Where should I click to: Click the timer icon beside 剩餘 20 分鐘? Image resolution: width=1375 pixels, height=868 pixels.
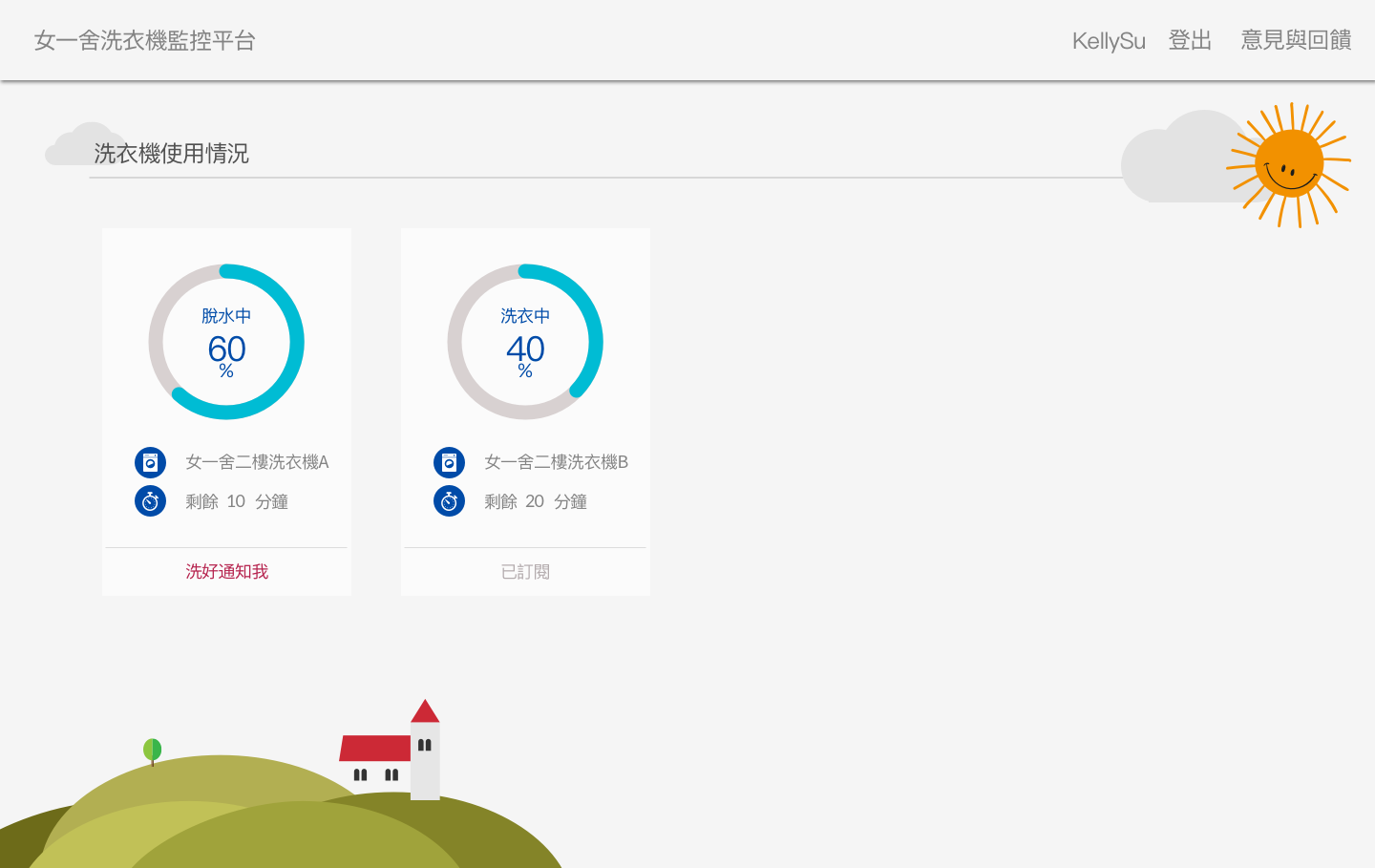pos(449,500)
